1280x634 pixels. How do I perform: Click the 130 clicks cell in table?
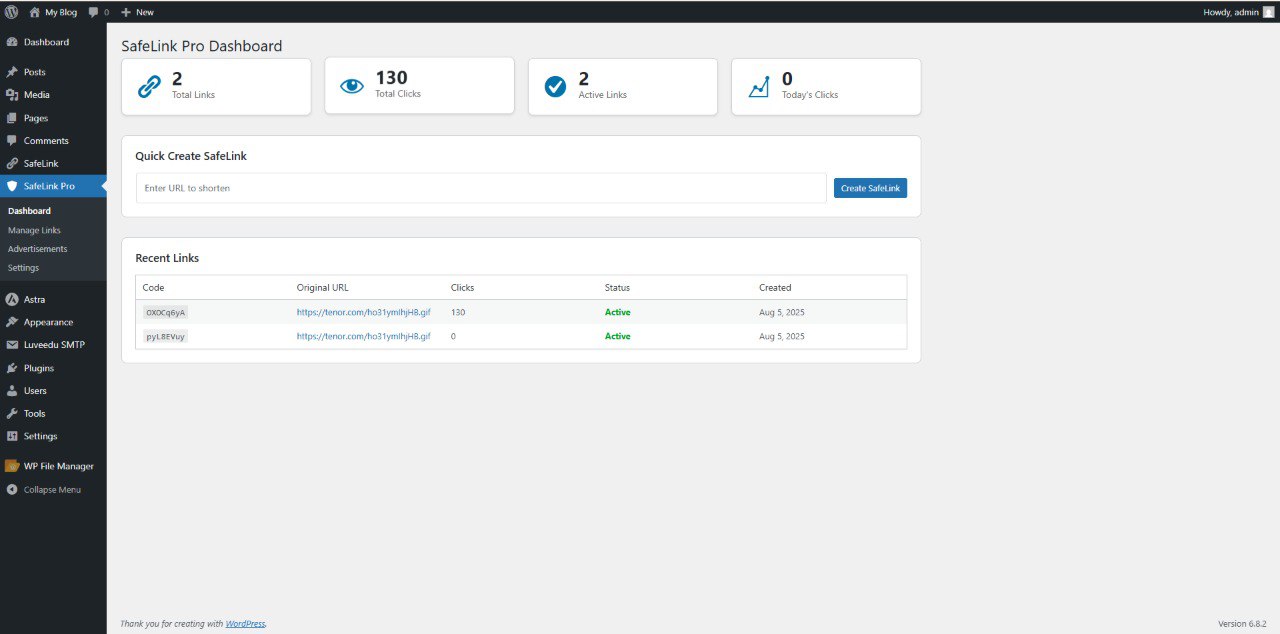point(458,312)
